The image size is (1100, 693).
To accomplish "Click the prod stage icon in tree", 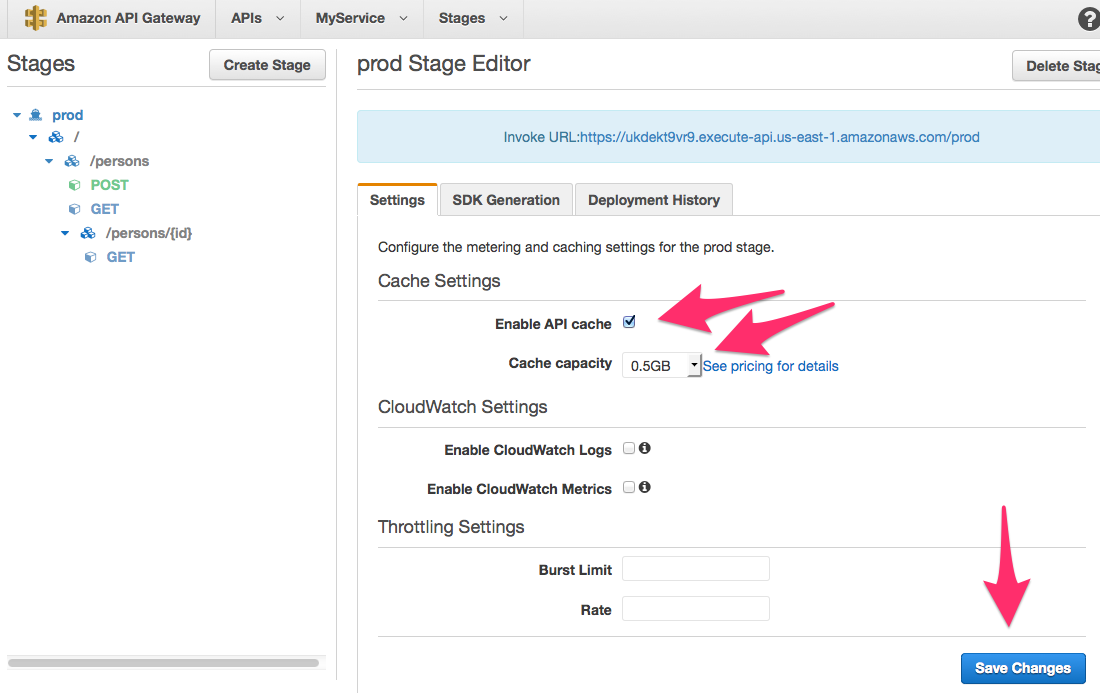I will pos(37,115).
